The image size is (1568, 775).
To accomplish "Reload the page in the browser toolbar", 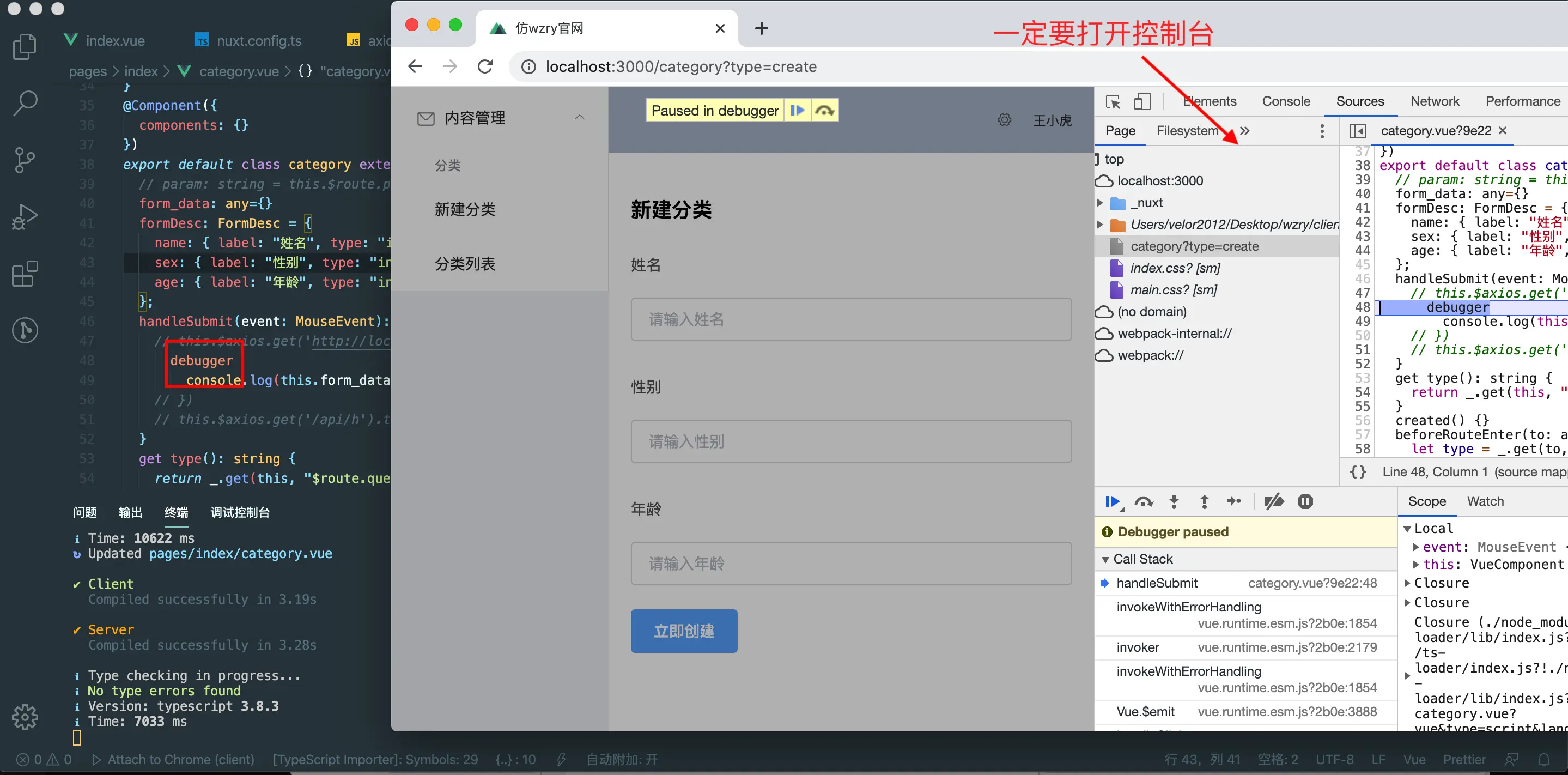I will 484,66.
